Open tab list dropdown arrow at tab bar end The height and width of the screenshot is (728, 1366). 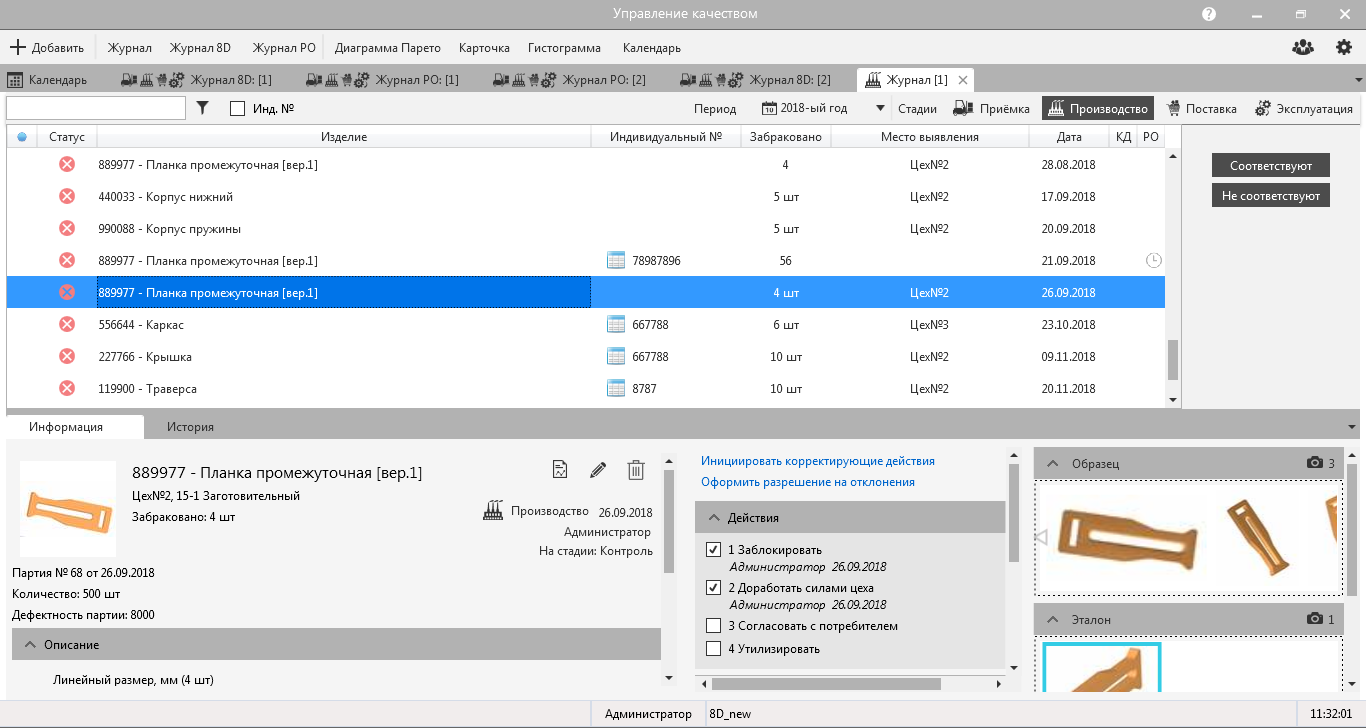tap(1358, 81)
